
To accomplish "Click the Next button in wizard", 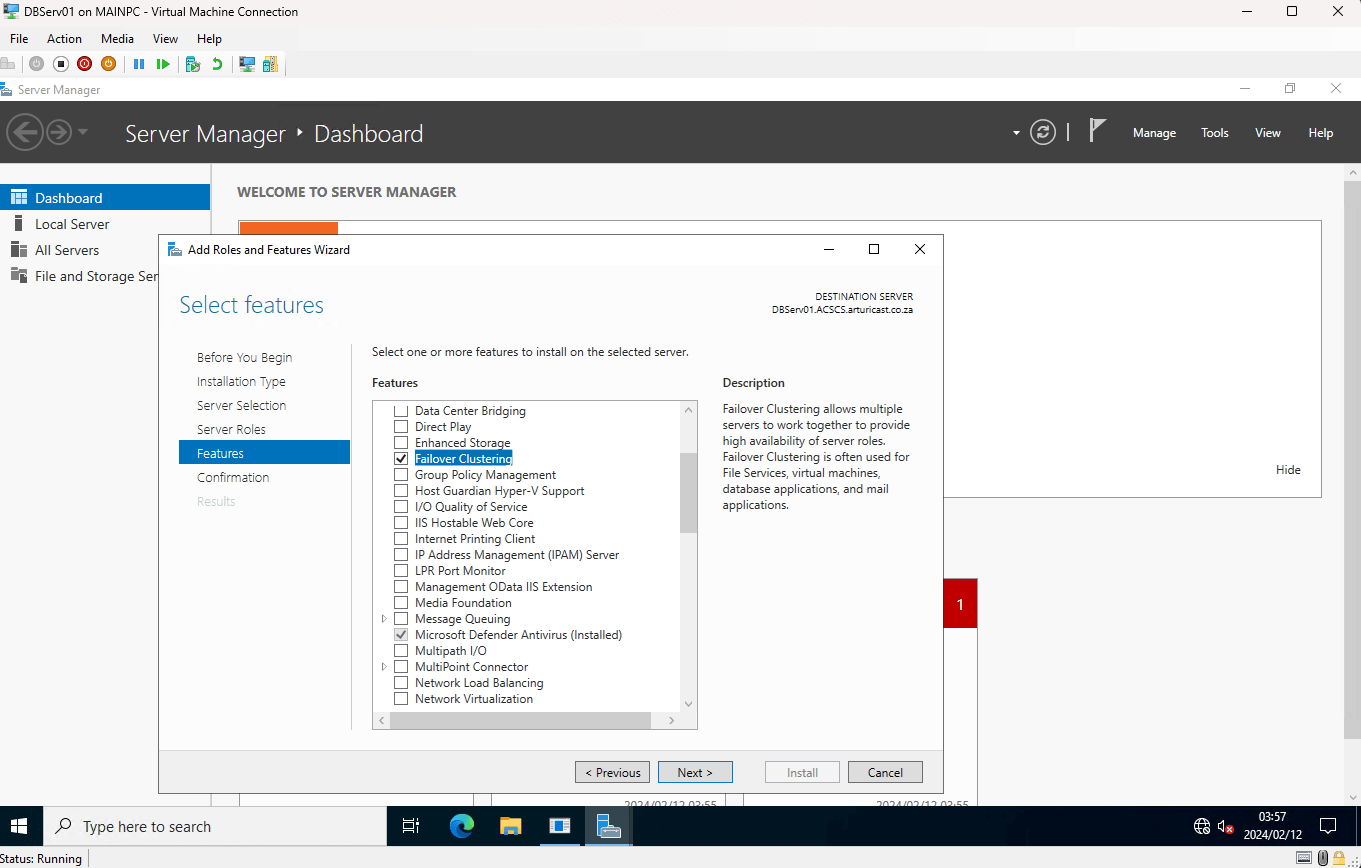I will [695, 772].
